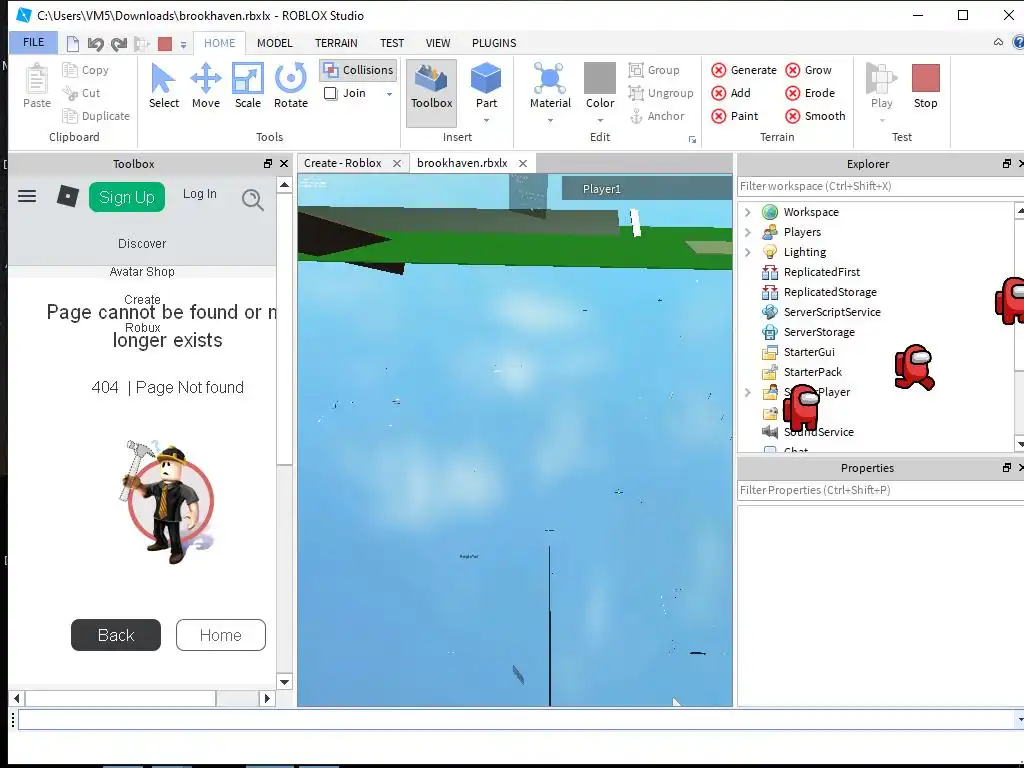Anchor the selected part
The height and width of the screenshot is (768, 1024).
(657, 116)
